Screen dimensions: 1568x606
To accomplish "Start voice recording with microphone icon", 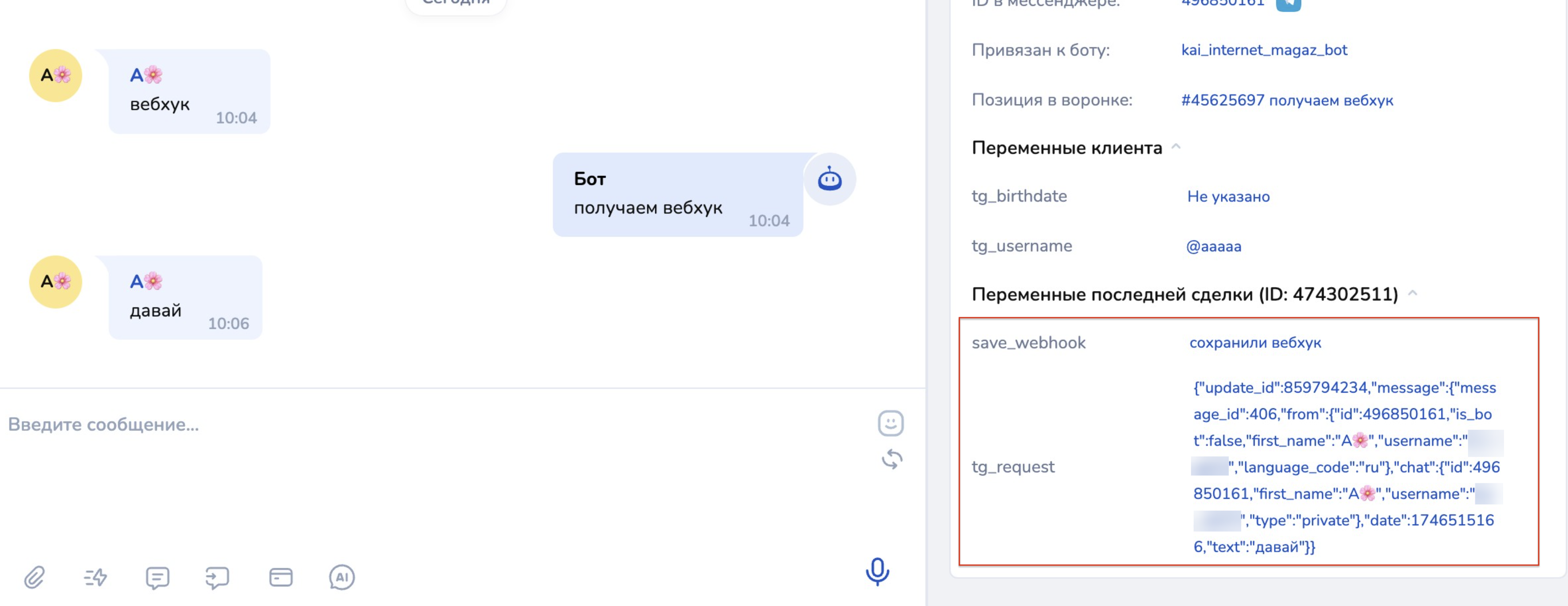I will pyautogui.click(x=877, y=571).
